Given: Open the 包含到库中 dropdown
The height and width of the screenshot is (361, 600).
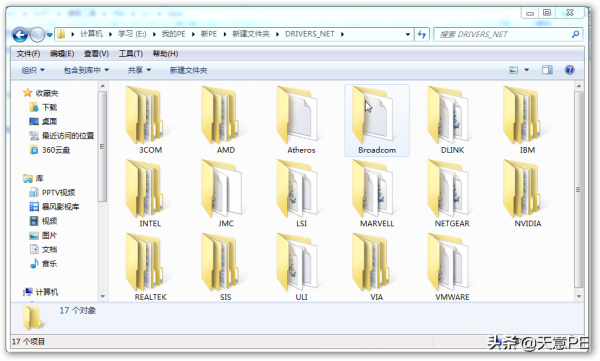Looking at the screenshot, I should click(86, 70).
